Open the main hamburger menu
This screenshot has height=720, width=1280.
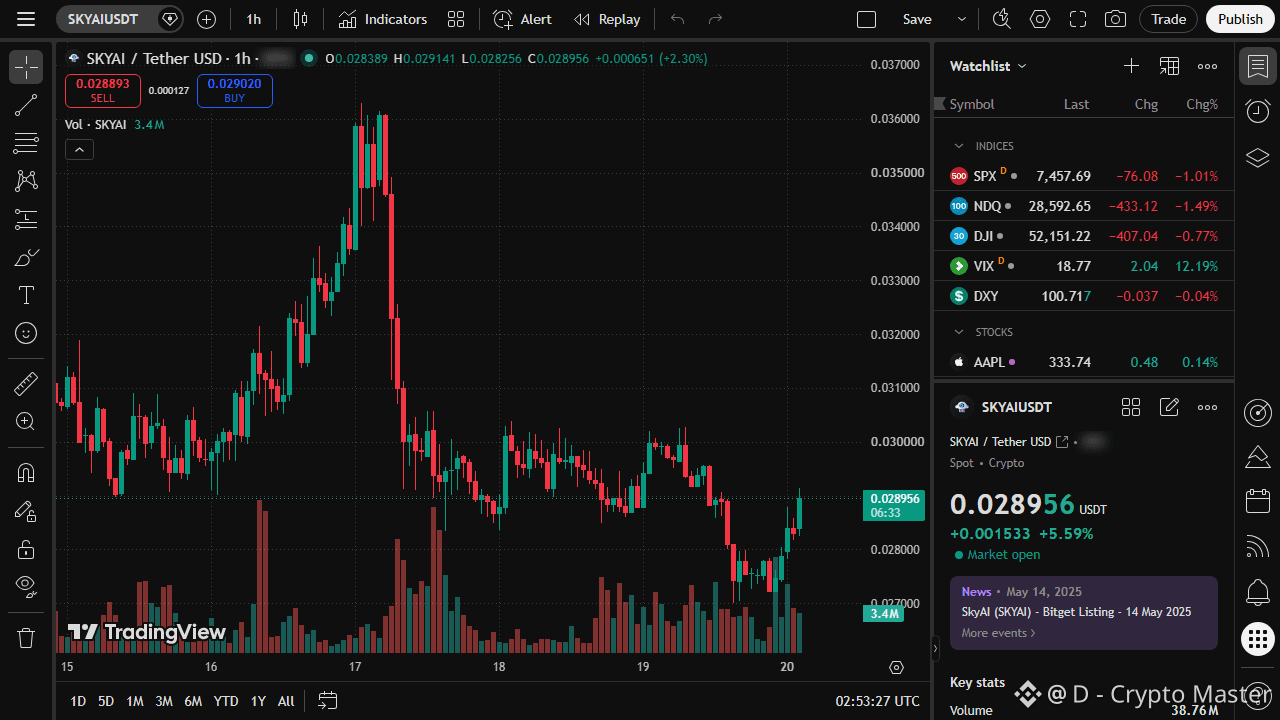click(26, 19)
